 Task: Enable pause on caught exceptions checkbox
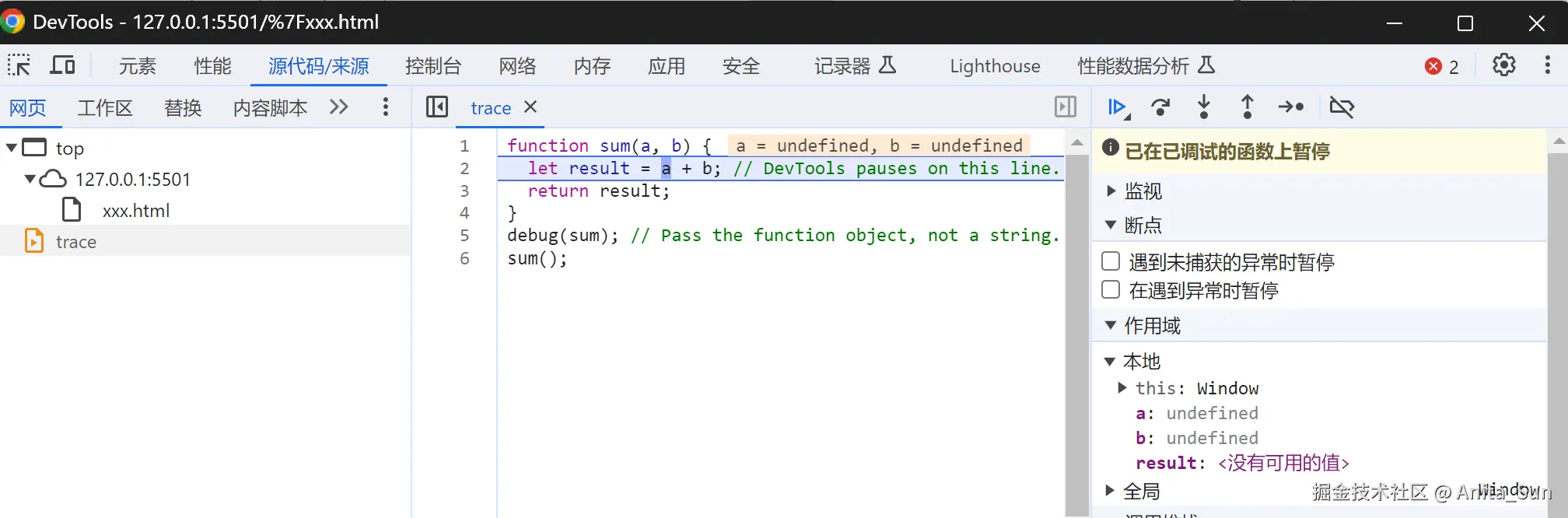pos(1111,290)
